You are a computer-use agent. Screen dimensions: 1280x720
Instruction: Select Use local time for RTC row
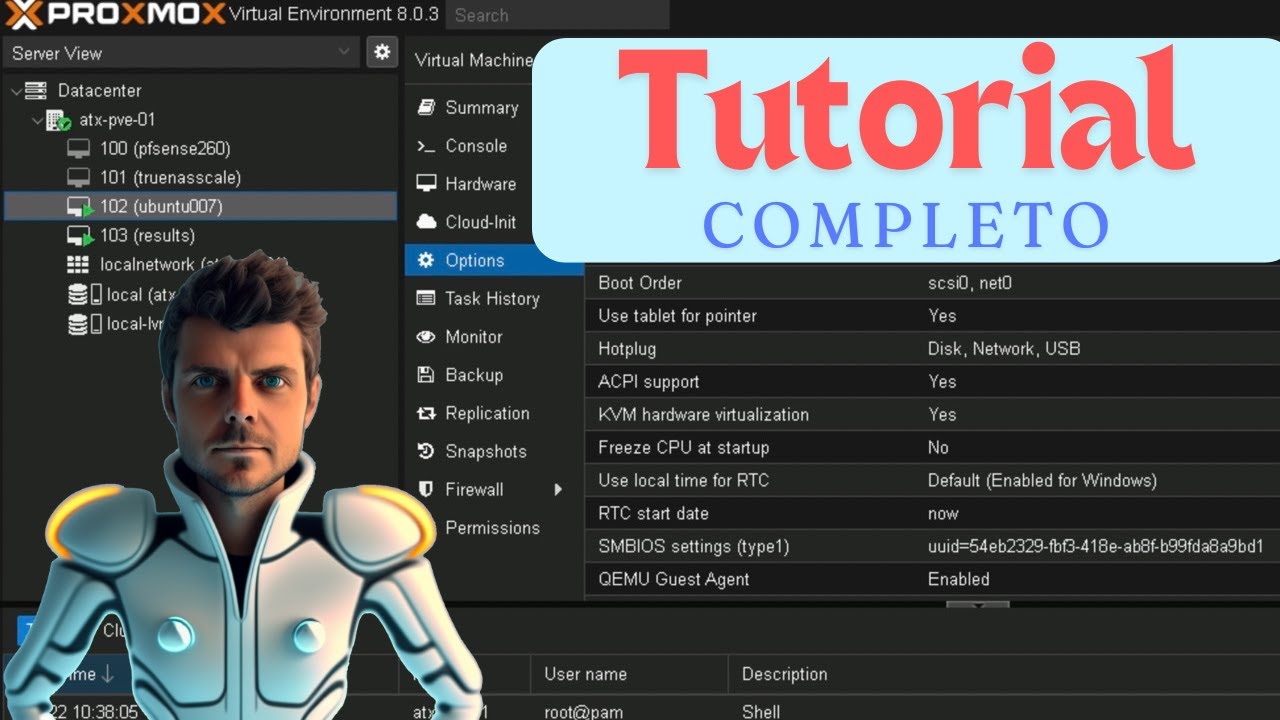tap(932, 481)
